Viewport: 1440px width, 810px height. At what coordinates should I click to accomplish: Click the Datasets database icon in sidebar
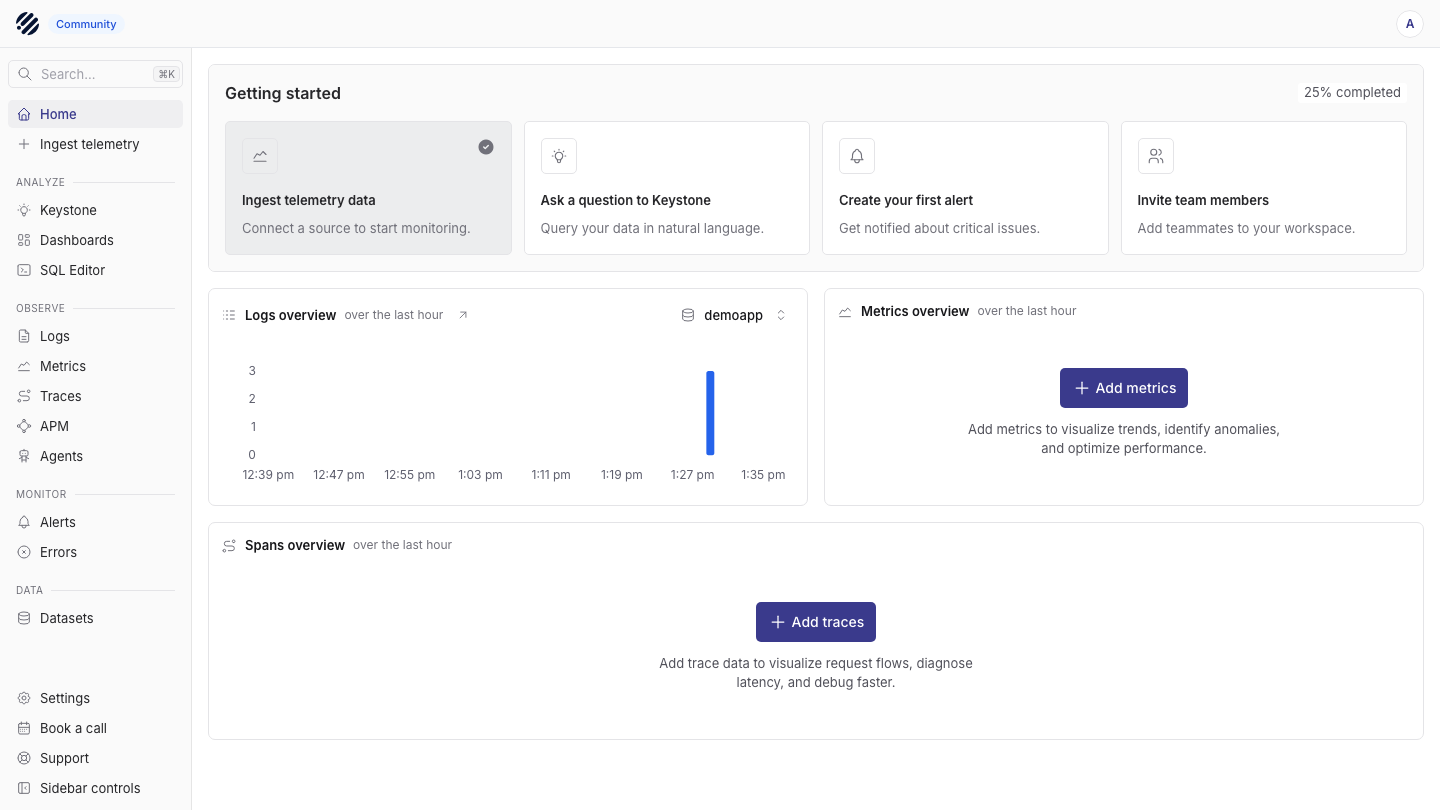(x=24, y=618)
